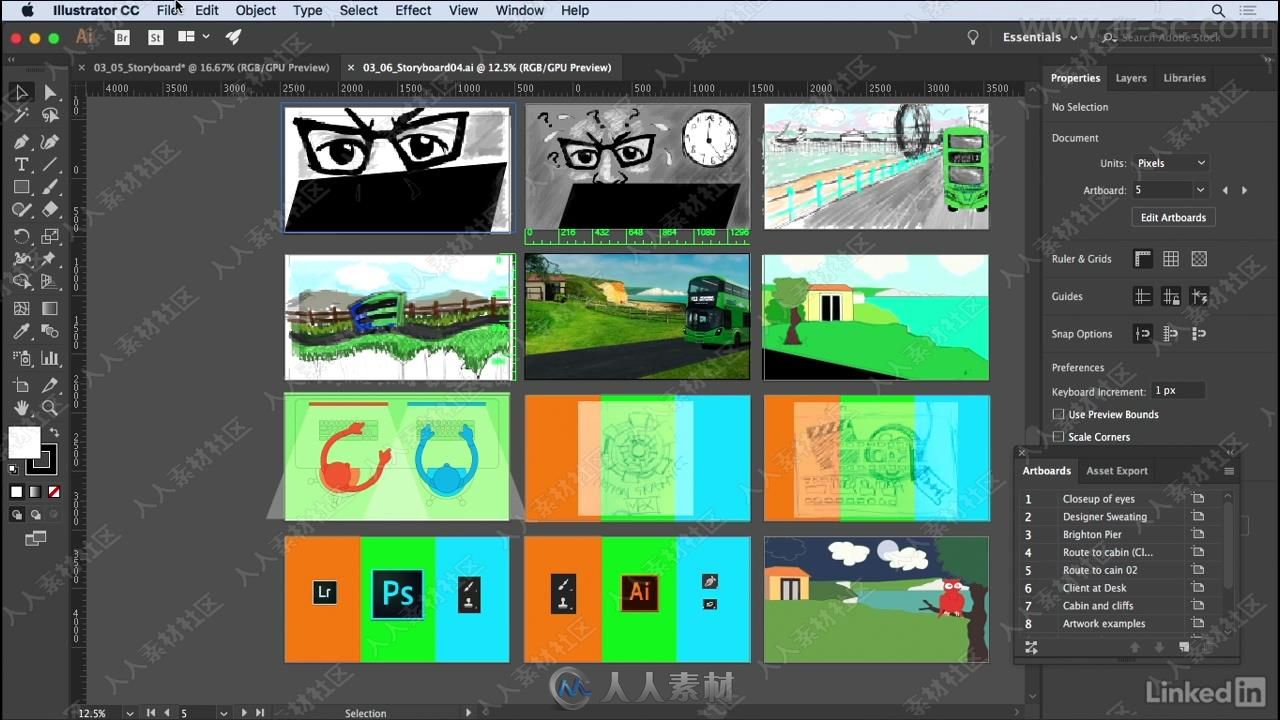
Task: Select the Direct Selection tool
Action: 49,93
